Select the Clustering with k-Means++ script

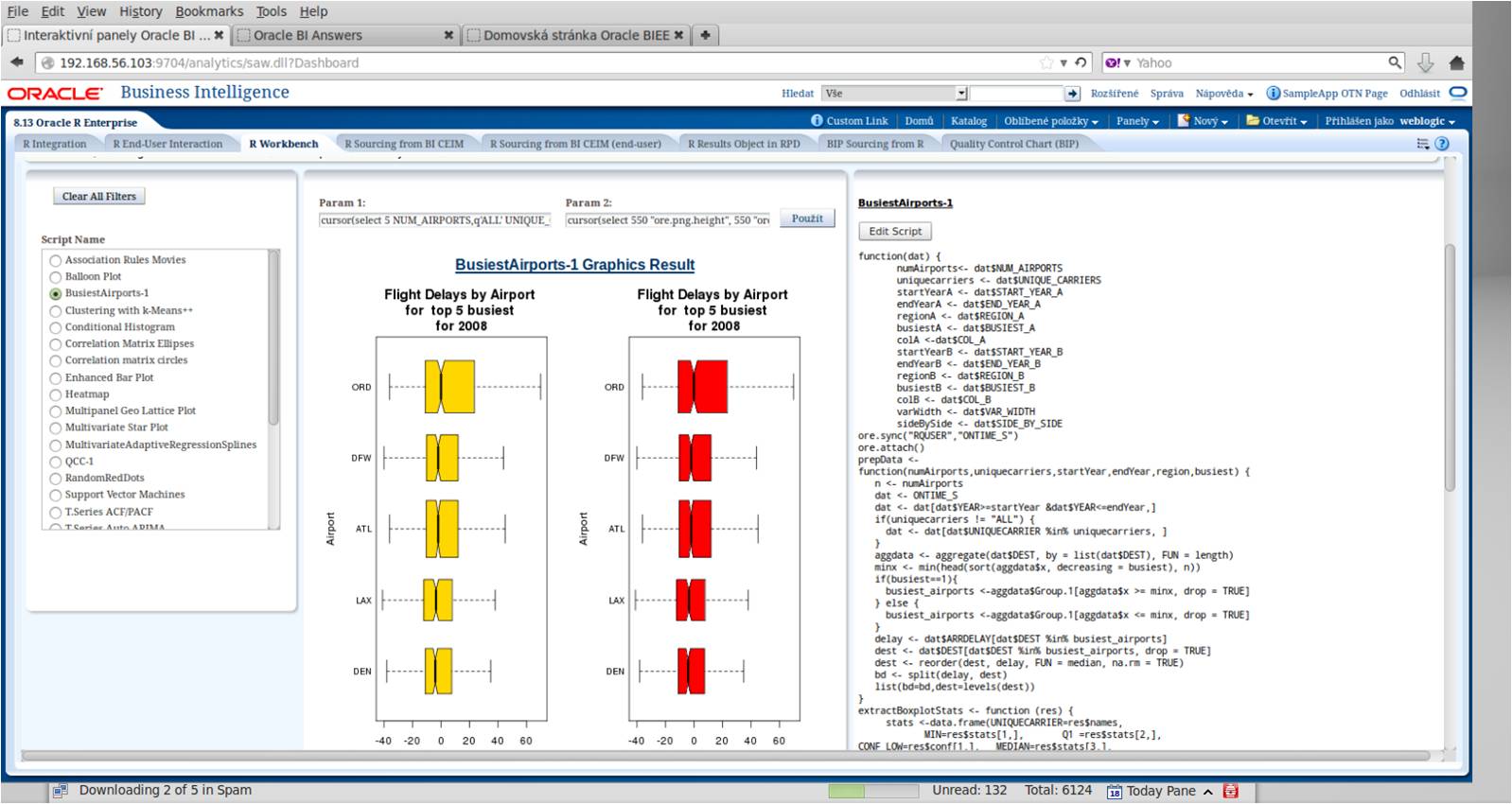point(56,311)
